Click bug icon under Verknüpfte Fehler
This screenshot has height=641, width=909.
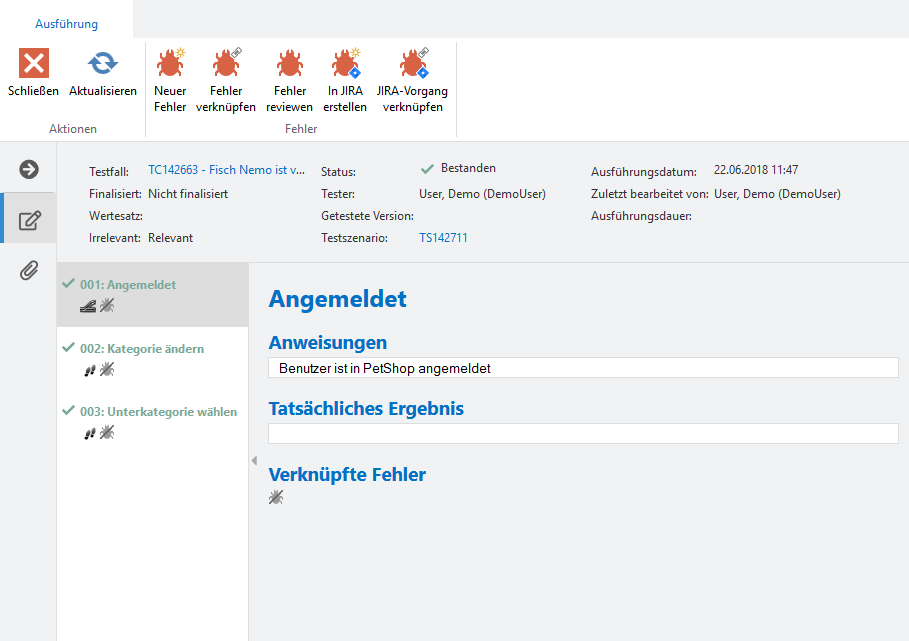(x=276, y=497)
